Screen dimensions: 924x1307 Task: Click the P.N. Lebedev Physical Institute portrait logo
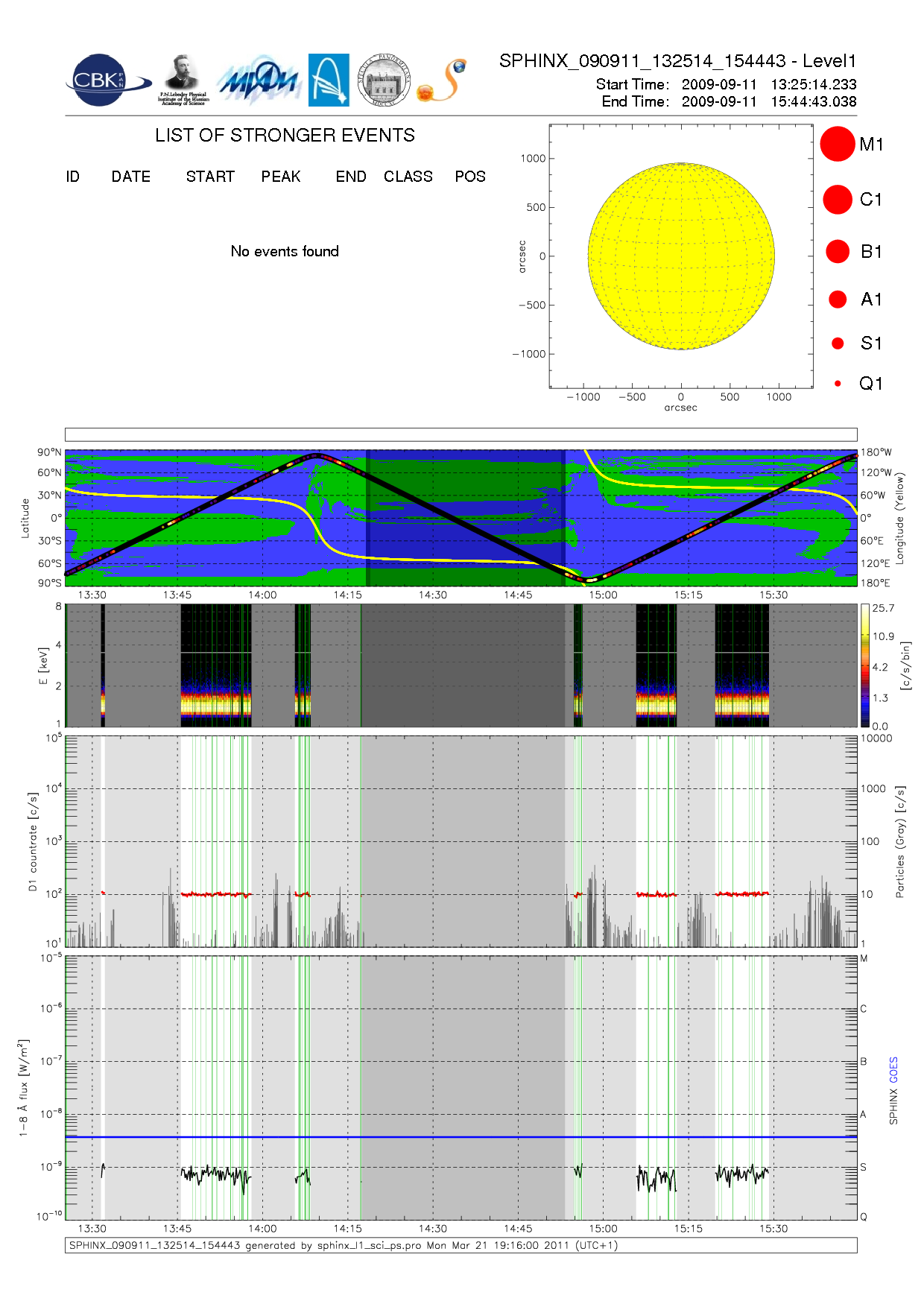(183, 80)
